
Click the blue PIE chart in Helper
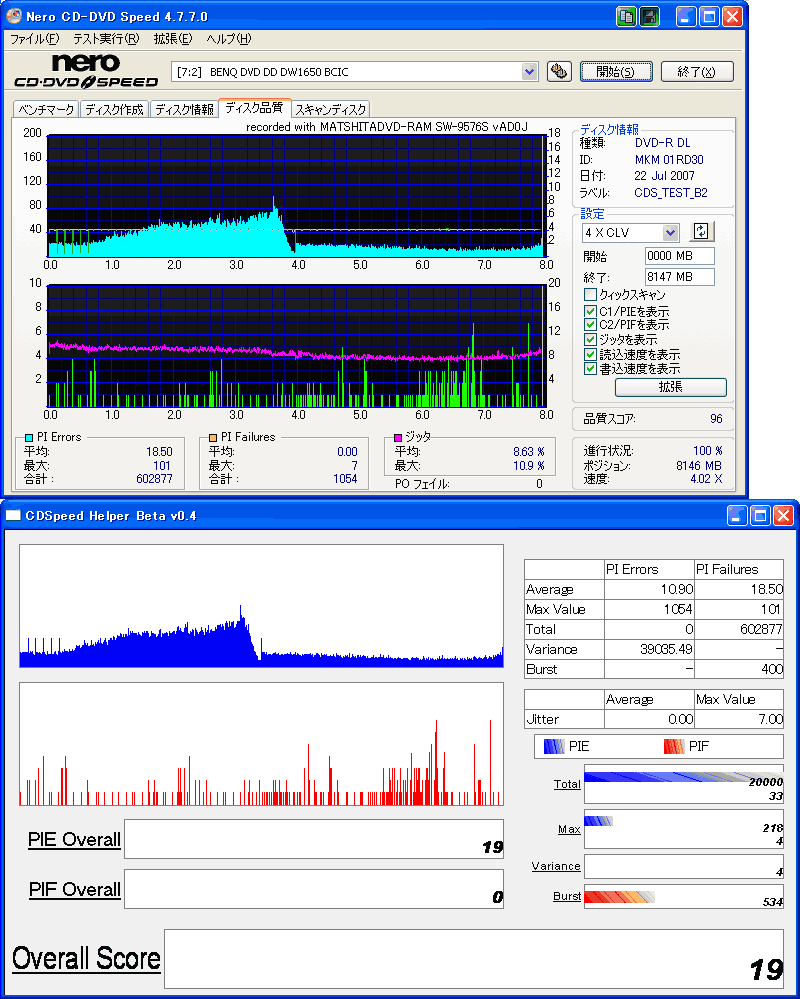coord(261,606)
